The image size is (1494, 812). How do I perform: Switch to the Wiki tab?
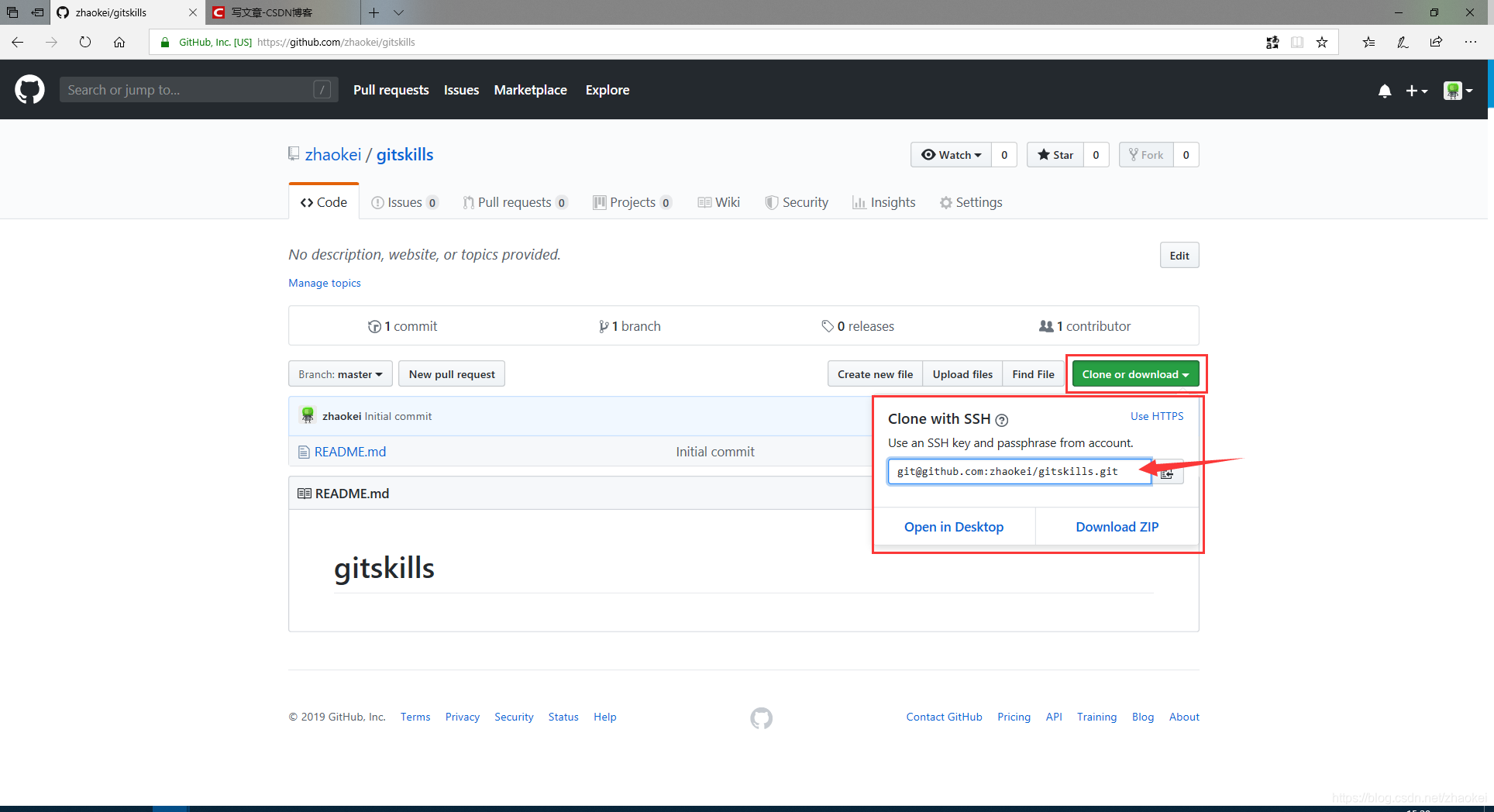click(718, 202)
